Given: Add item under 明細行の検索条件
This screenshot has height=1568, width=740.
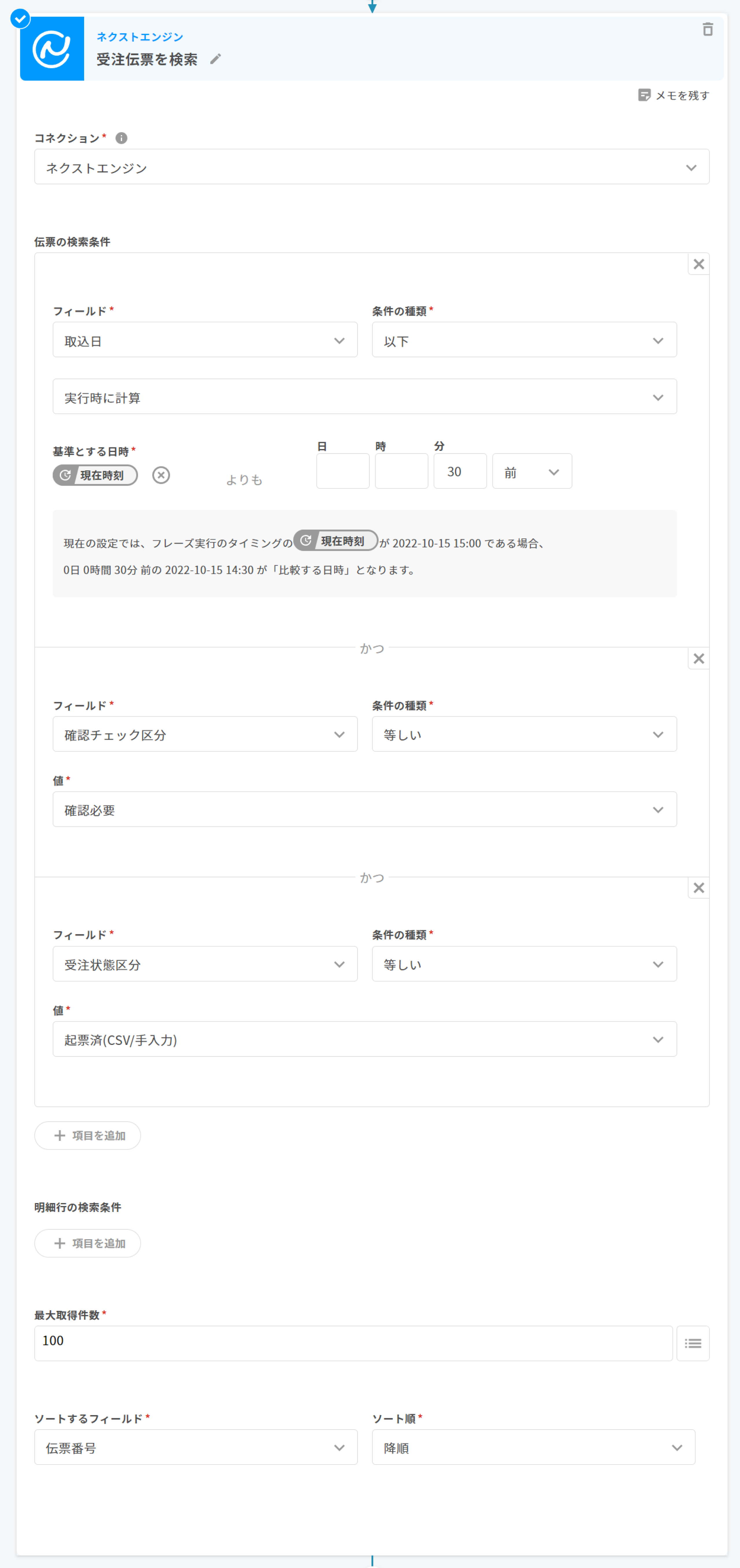Looking at the screenshot, I should [88, 1243].
